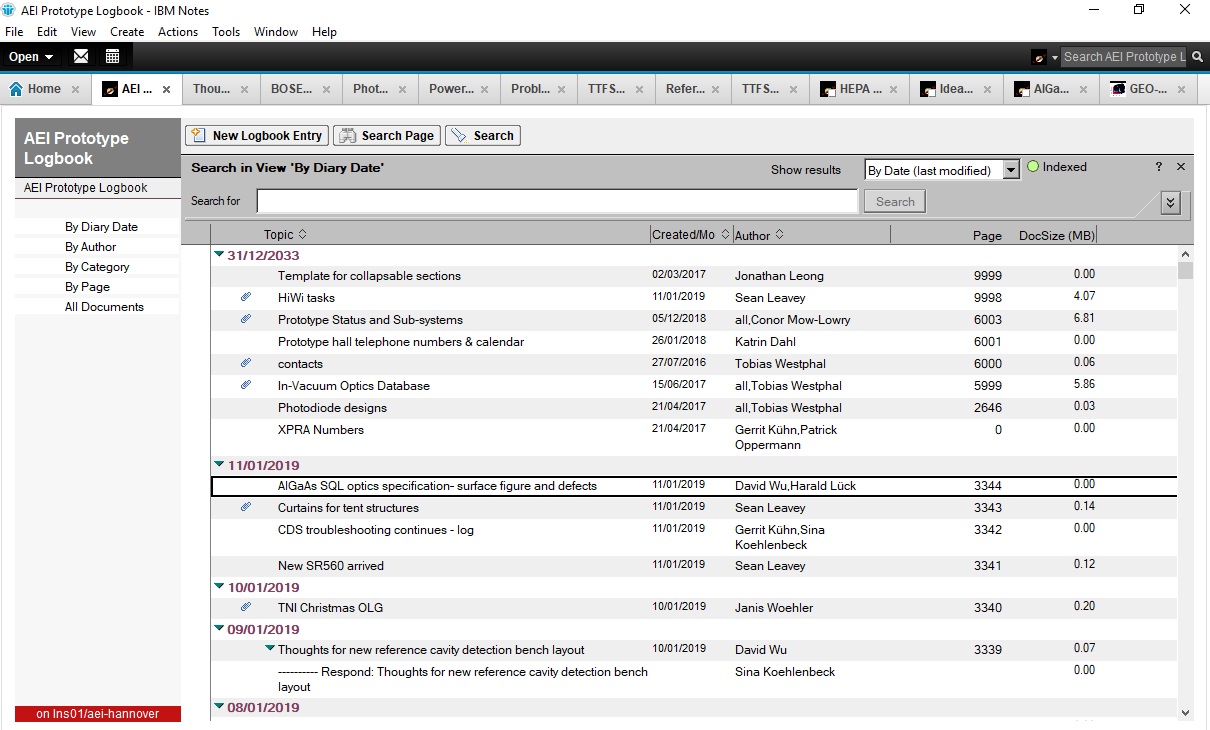Toggle sort order on the Author column
The image size is (1210, 730).
point(778,234)
